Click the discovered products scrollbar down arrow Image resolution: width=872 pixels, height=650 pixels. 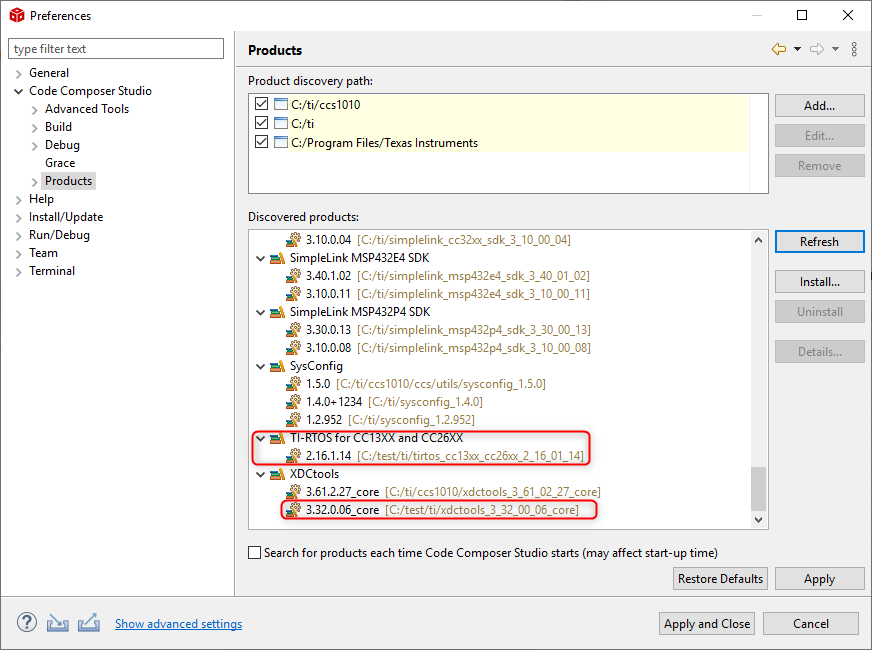coord(759,519)
